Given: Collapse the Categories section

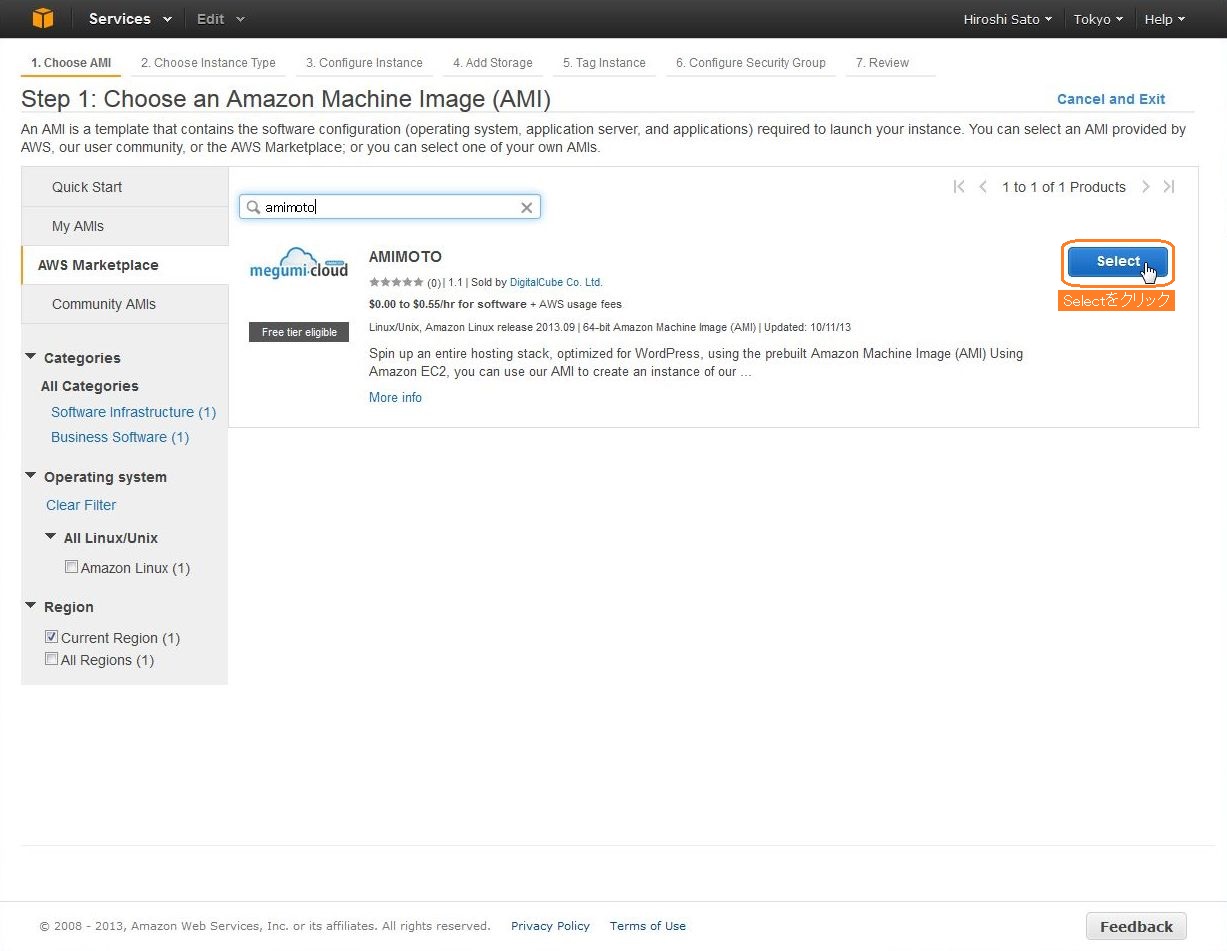Looking at the screenshot, I should [x=31, y=357].
